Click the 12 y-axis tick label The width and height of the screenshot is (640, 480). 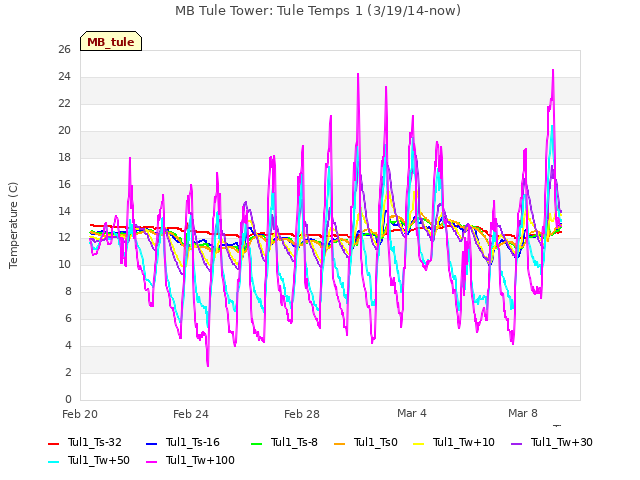[x=64, y=237]
